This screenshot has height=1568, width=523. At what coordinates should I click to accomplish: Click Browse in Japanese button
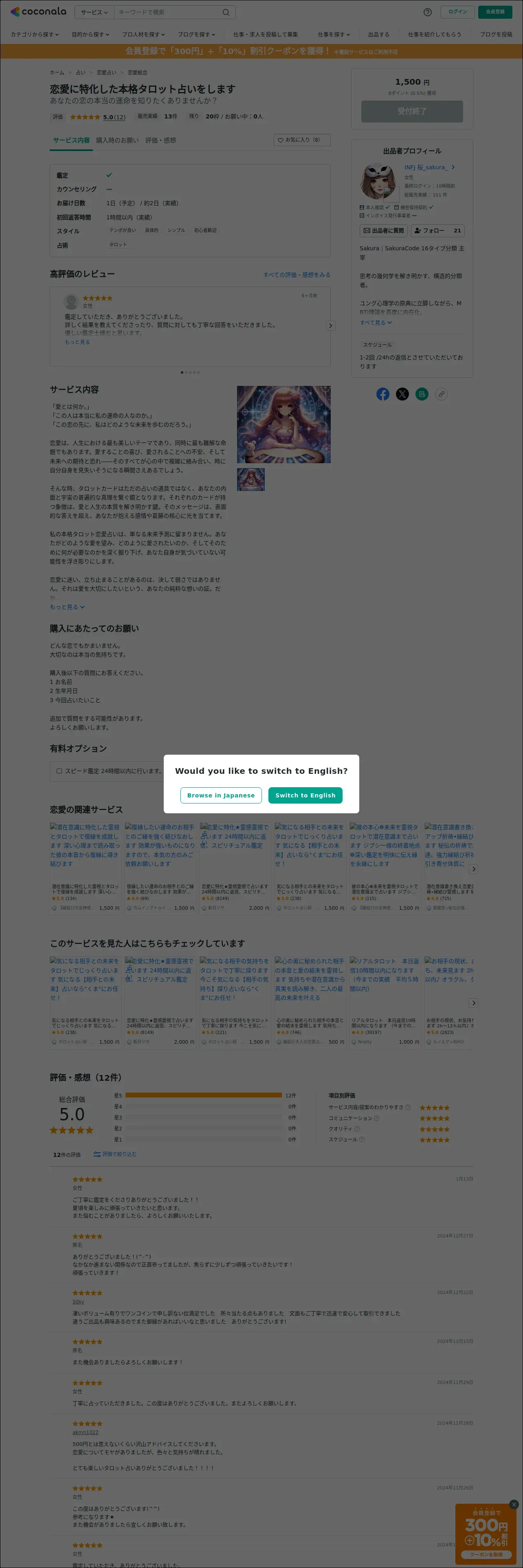pos(221,795)
